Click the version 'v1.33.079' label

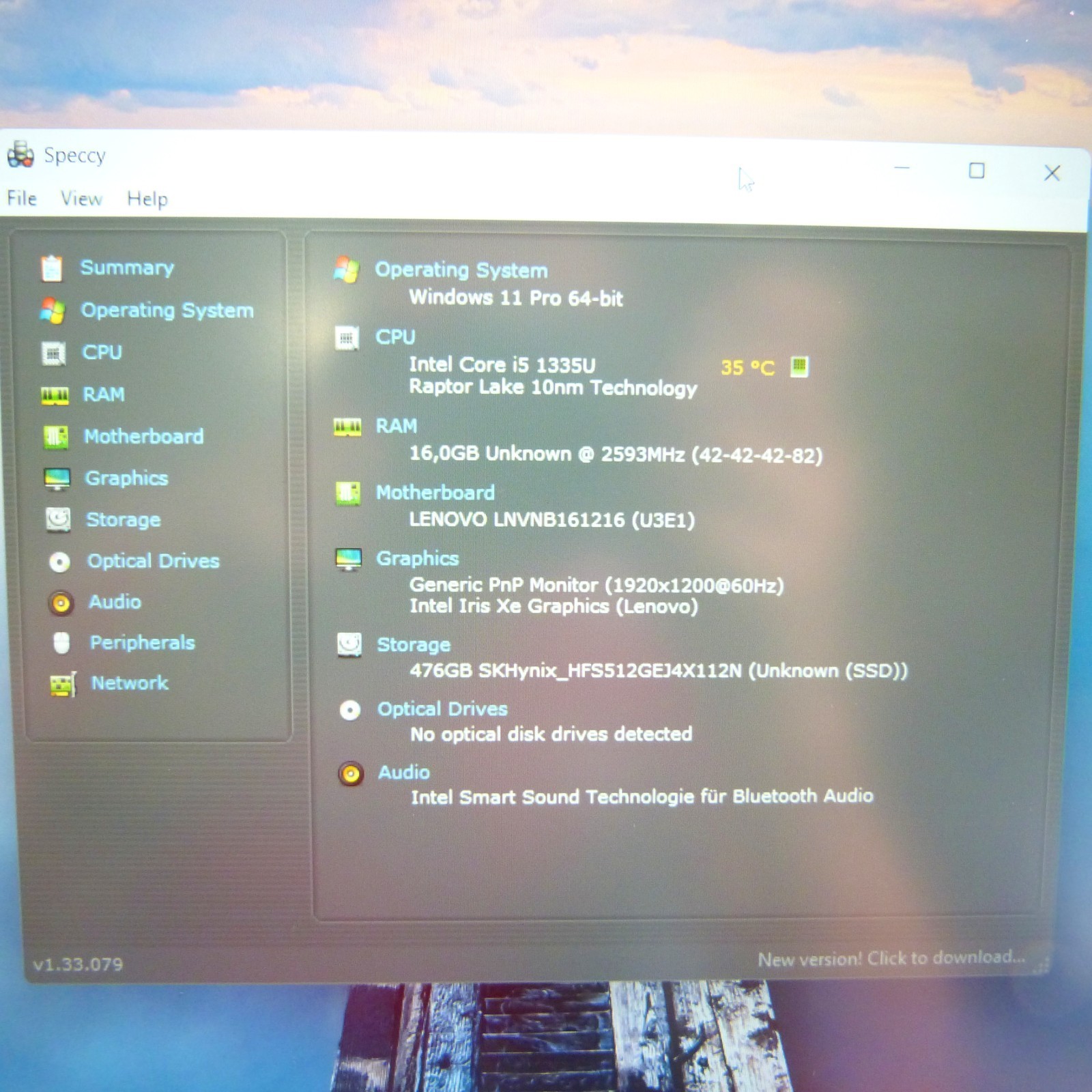pos(78,964)
